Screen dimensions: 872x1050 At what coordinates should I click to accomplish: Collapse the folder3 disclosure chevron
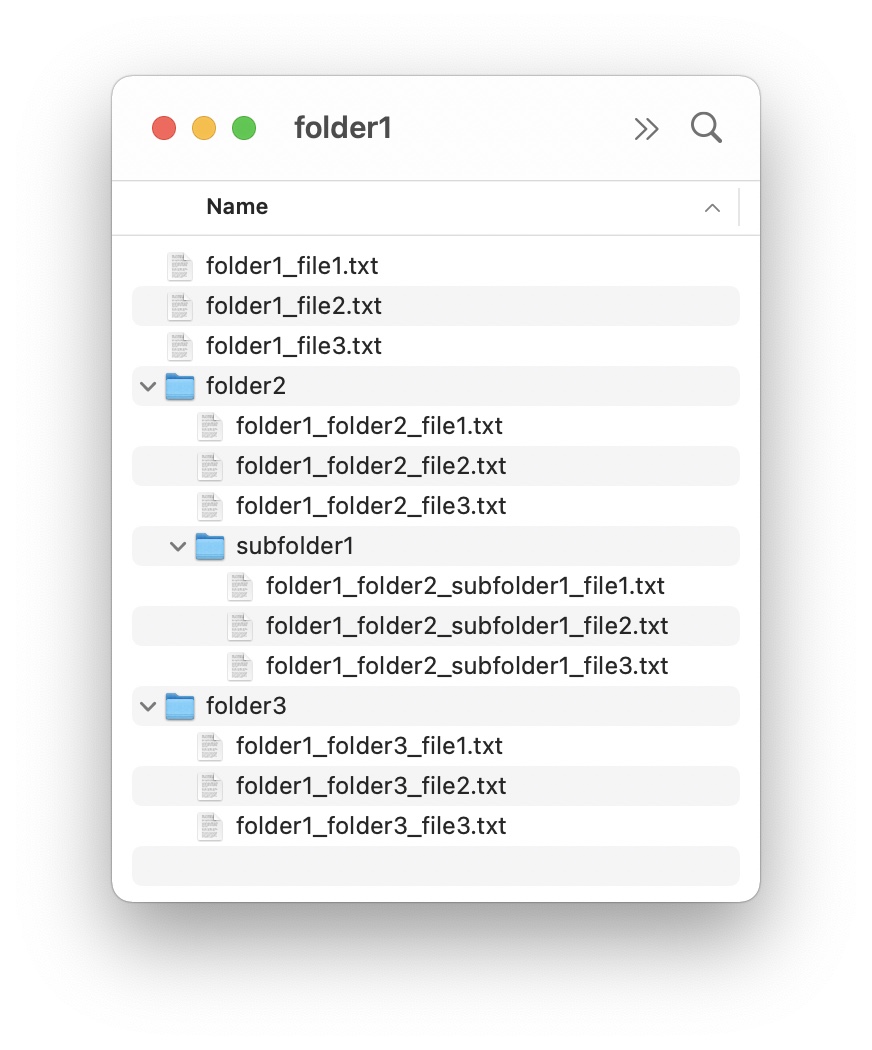click(148, 706)
